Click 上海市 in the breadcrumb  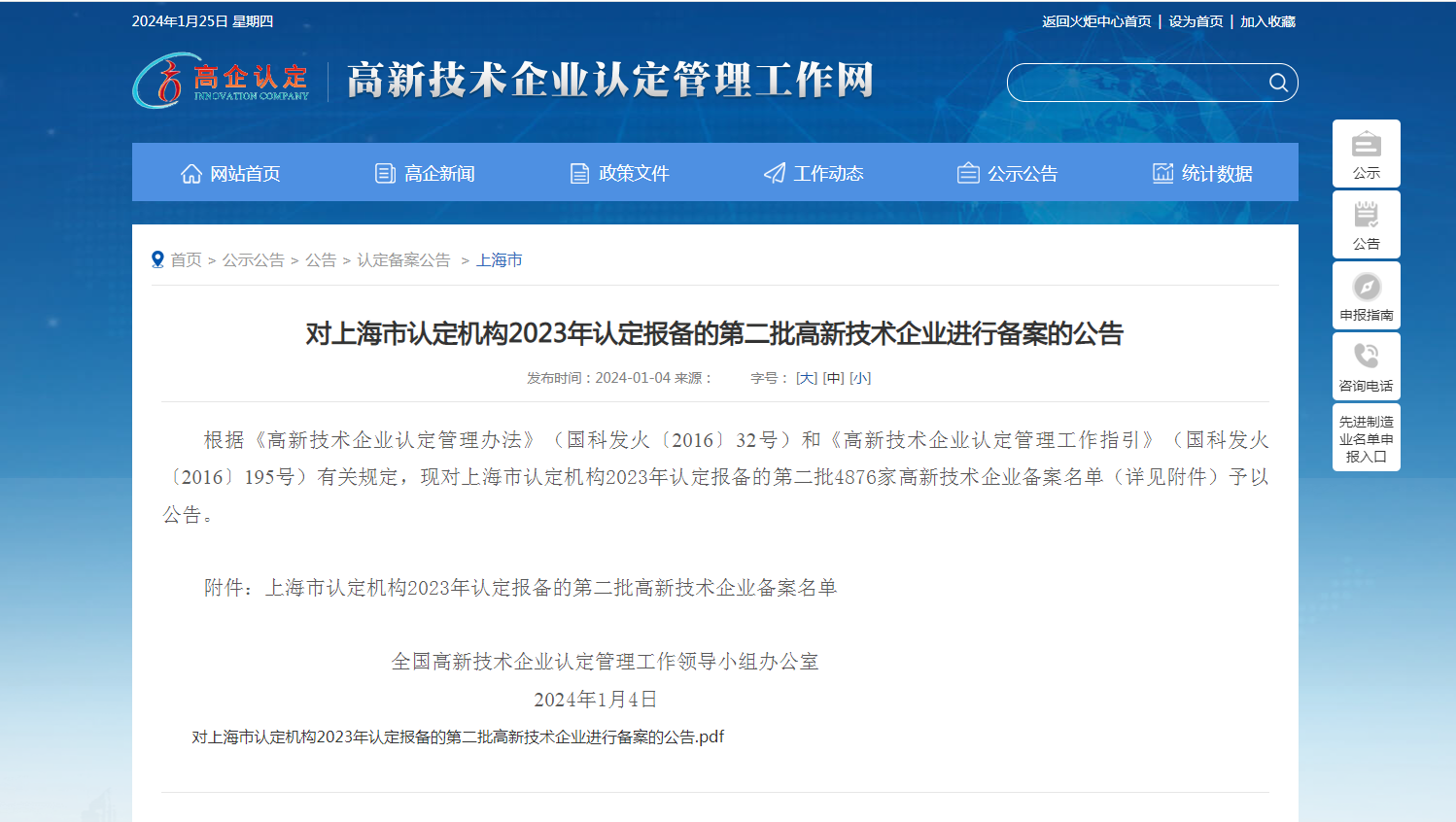(499, 259)
